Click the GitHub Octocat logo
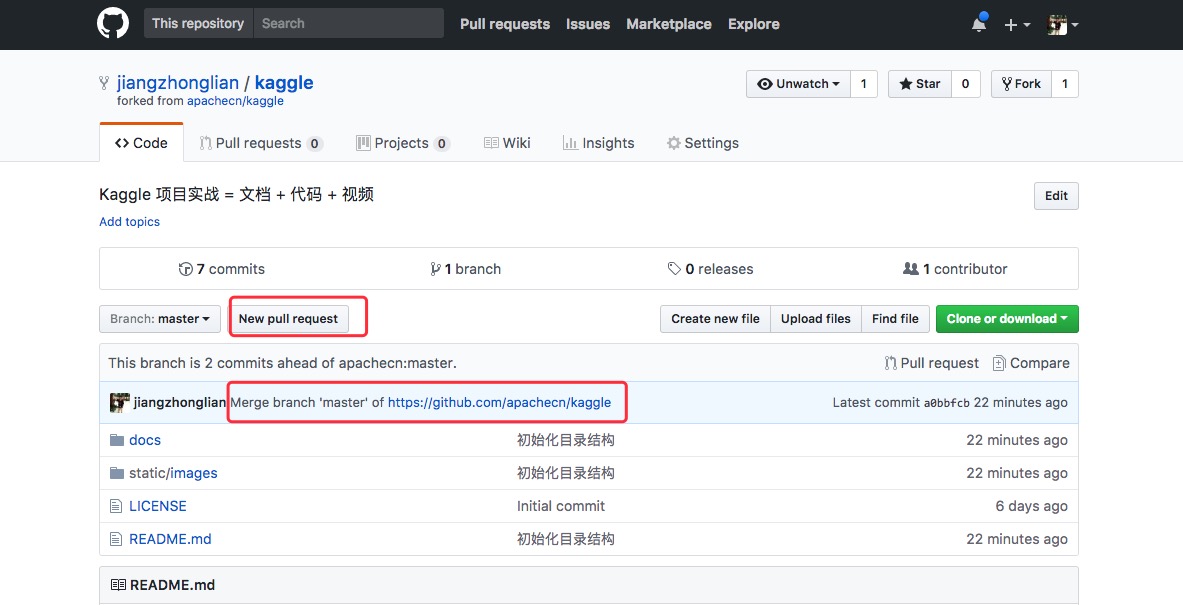Screen dimensions: 1183x605 point(113,24)
